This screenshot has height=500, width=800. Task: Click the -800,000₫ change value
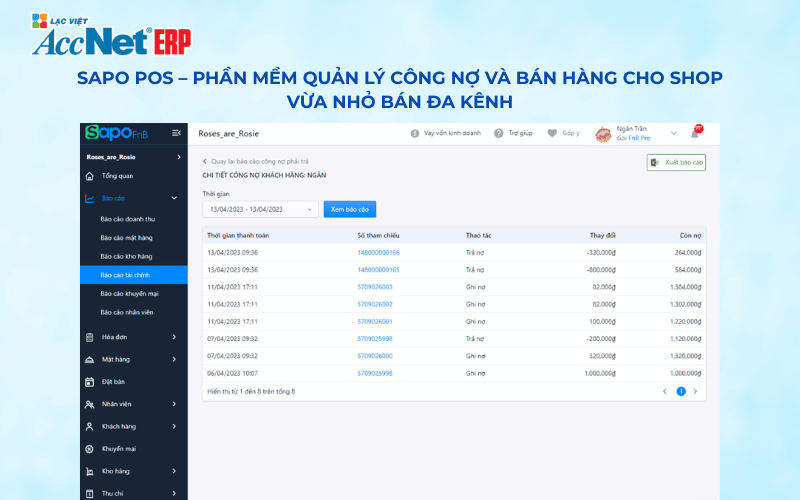coord(601,270)
